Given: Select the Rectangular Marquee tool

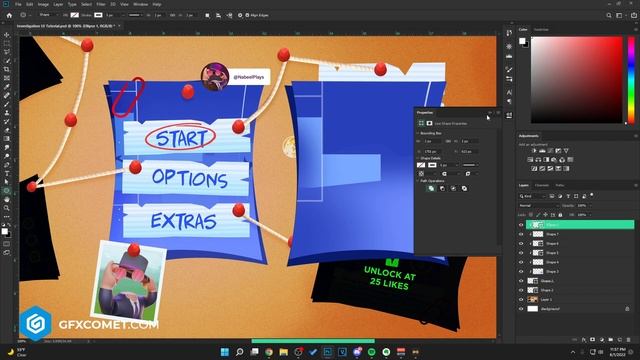Looking at the screenshot, I should pos(7,44).
